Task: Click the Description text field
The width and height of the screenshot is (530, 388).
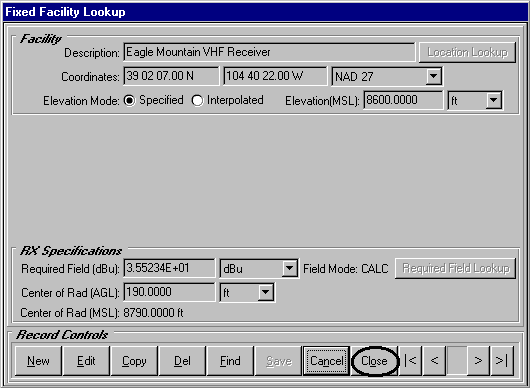Action: click(269, 52)
